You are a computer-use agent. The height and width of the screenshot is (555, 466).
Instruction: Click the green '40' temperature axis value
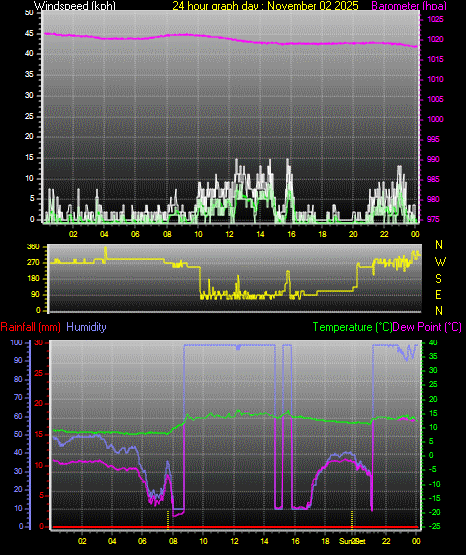tap(433, 343)
